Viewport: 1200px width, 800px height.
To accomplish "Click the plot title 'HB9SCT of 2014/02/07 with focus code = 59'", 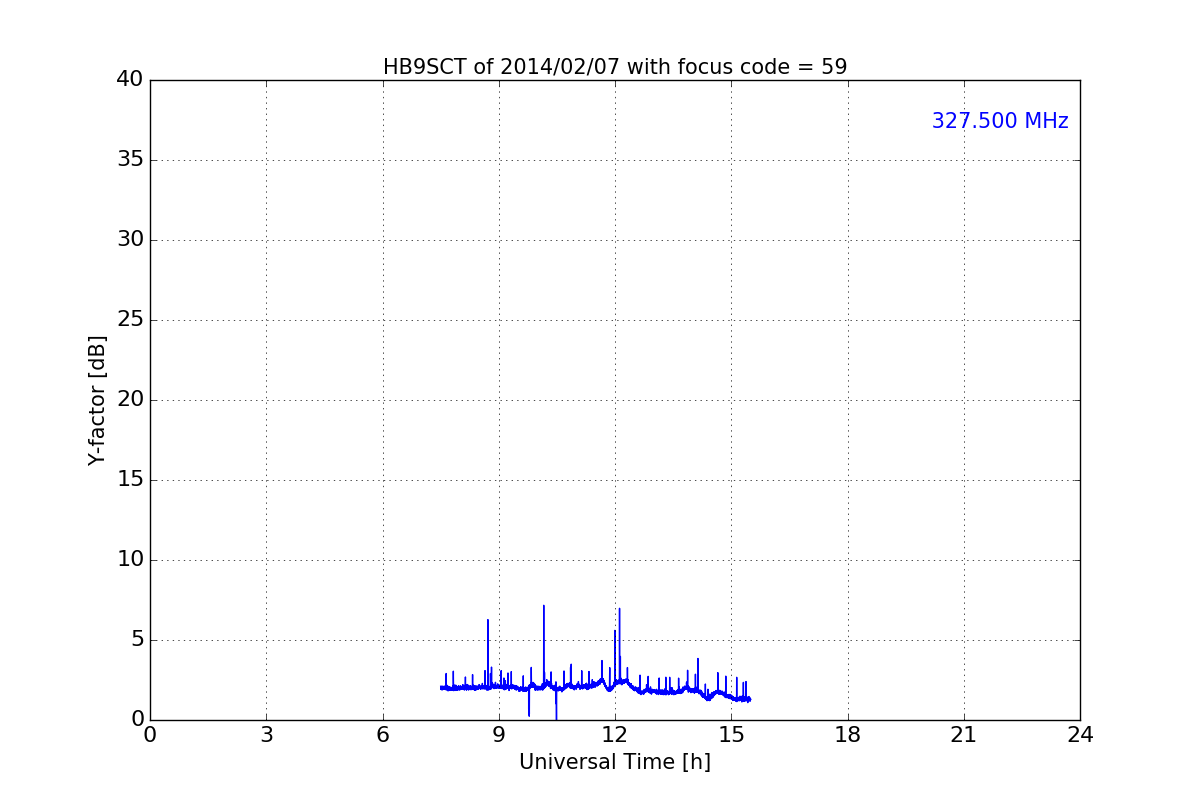I will click(615, 67).
